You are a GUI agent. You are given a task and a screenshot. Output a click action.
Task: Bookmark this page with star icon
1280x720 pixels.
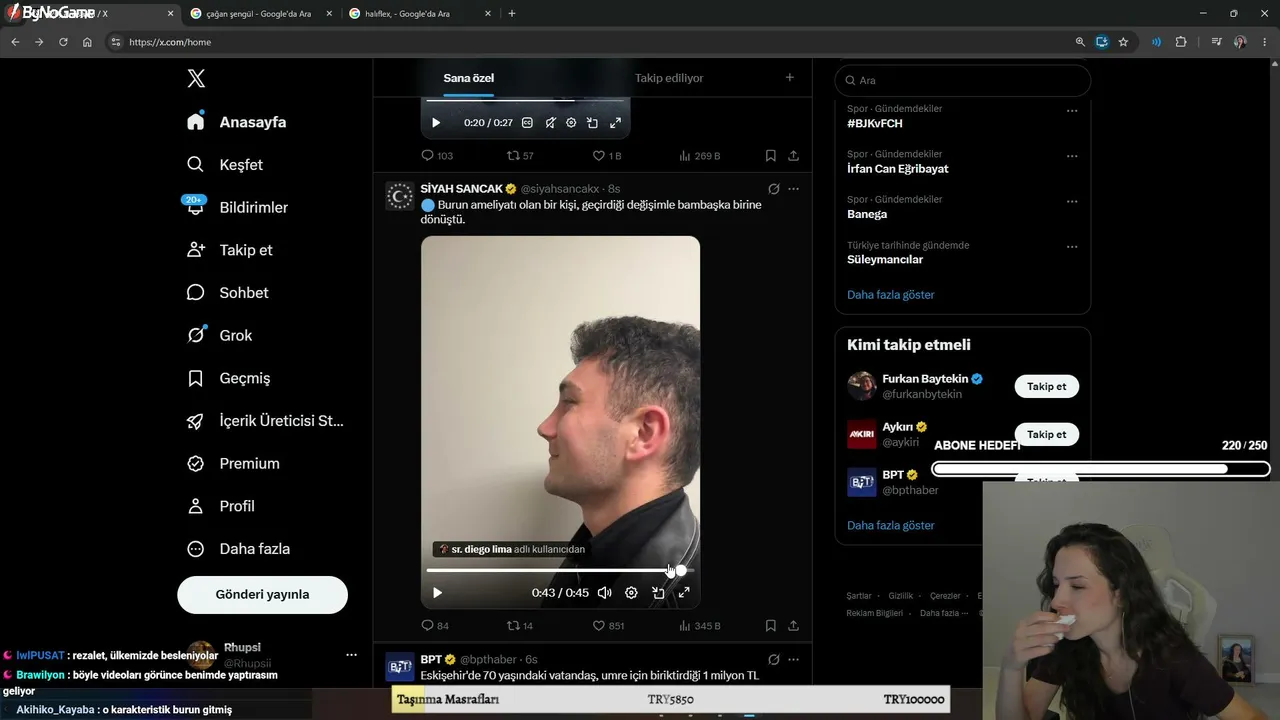1123,42
